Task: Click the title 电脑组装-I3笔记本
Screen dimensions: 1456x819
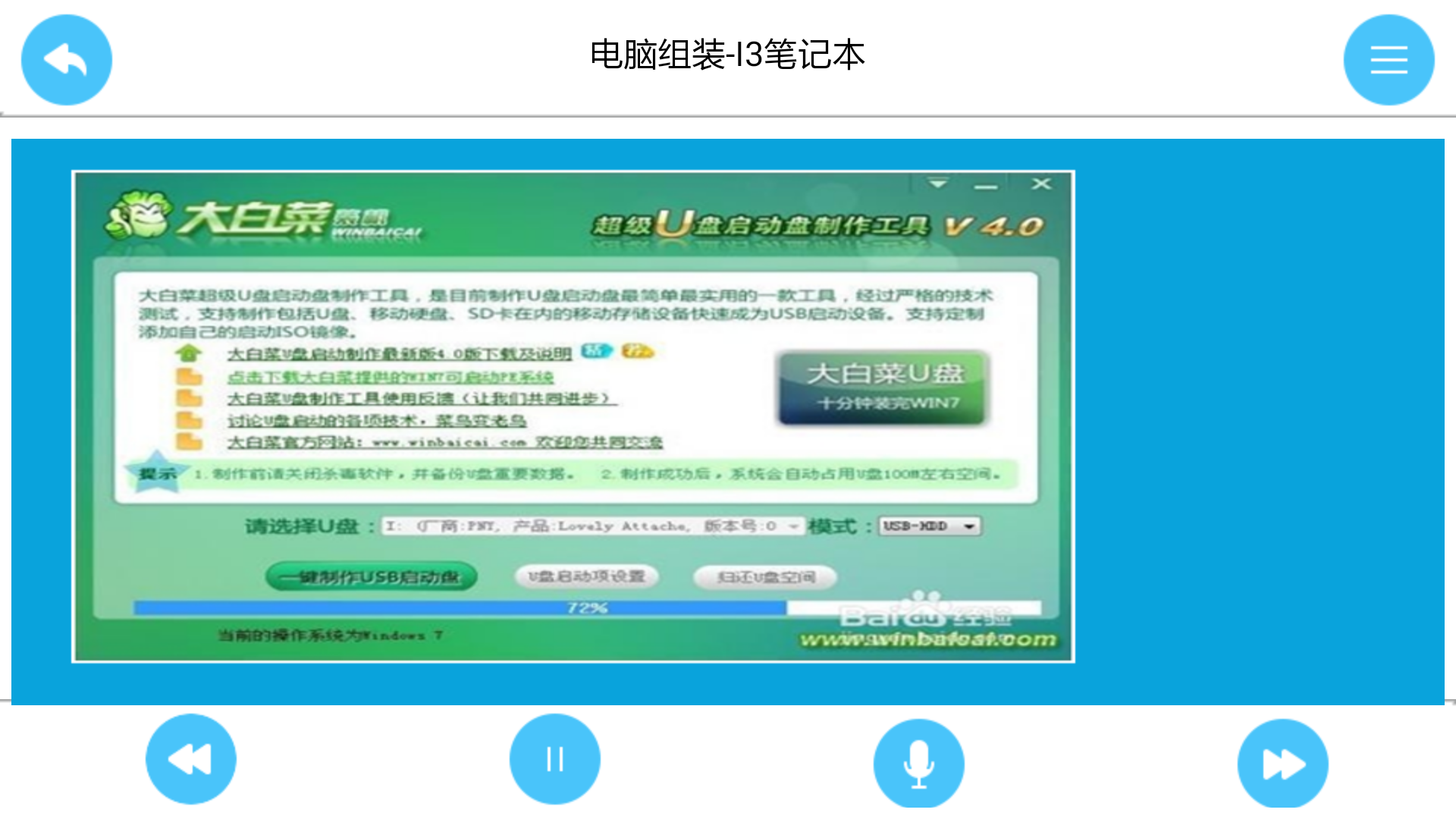Action: click(727, 55)
